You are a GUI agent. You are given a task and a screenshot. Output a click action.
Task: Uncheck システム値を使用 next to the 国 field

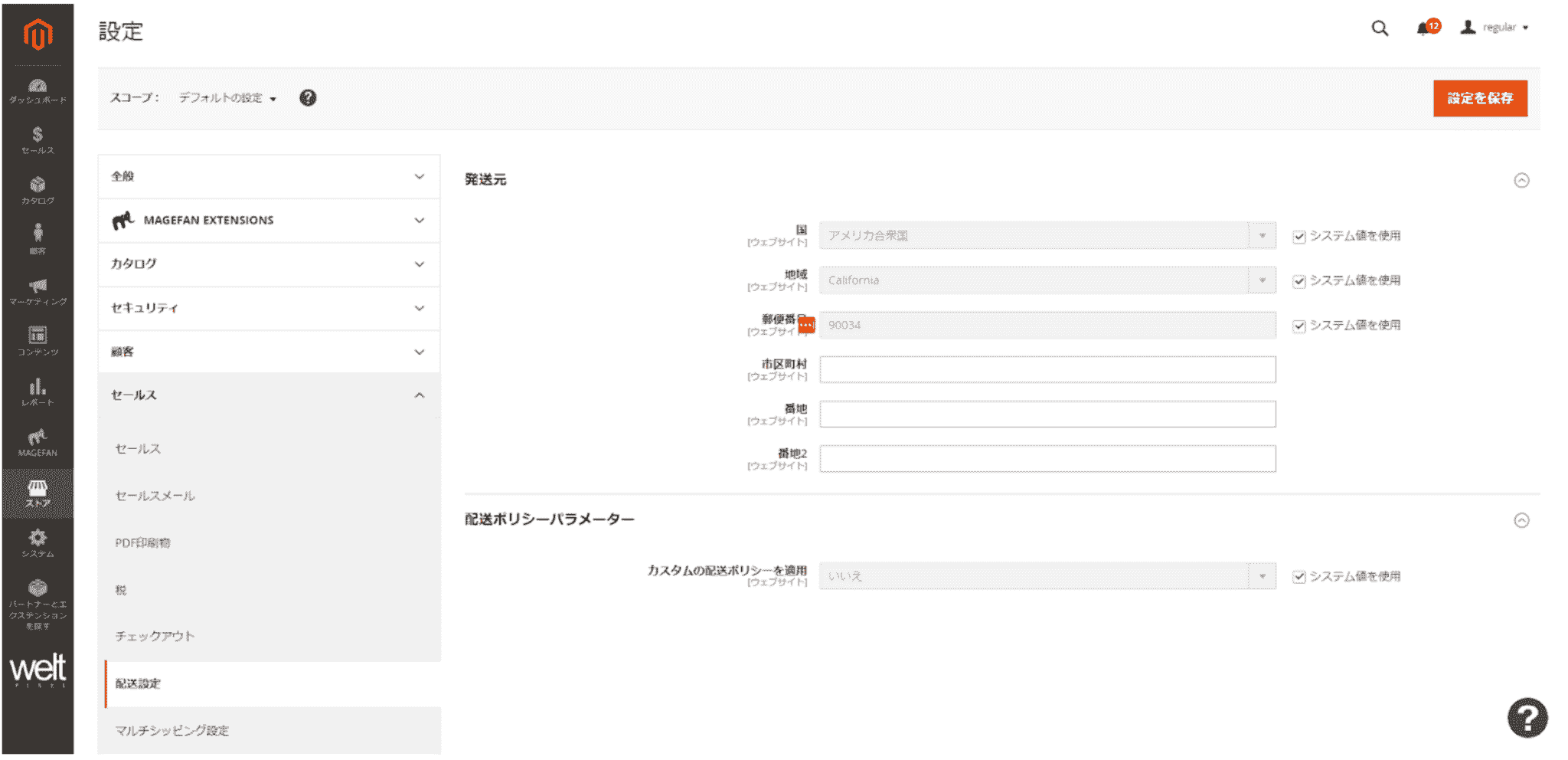tap(1299, 236)
